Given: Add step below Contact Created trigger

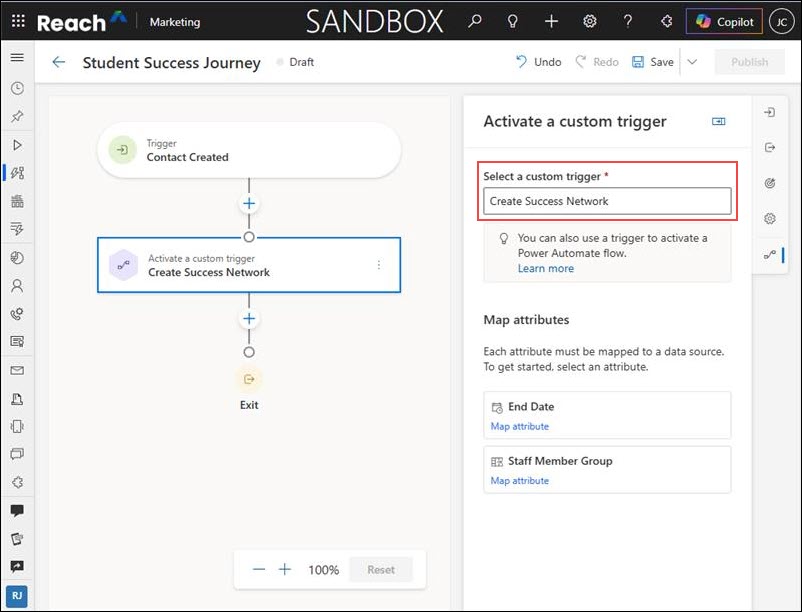Looking at the screenshot, I should [x=249, y=204].
